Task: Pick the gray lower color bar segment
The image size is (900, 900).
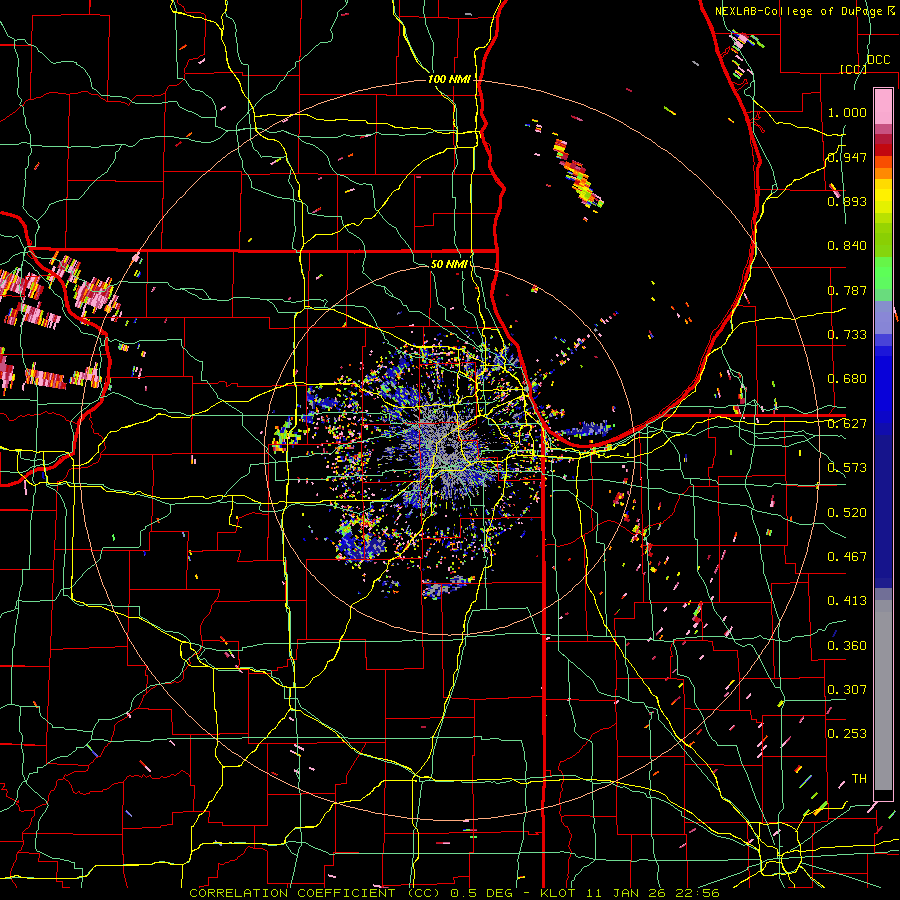Action: (883, 695)
